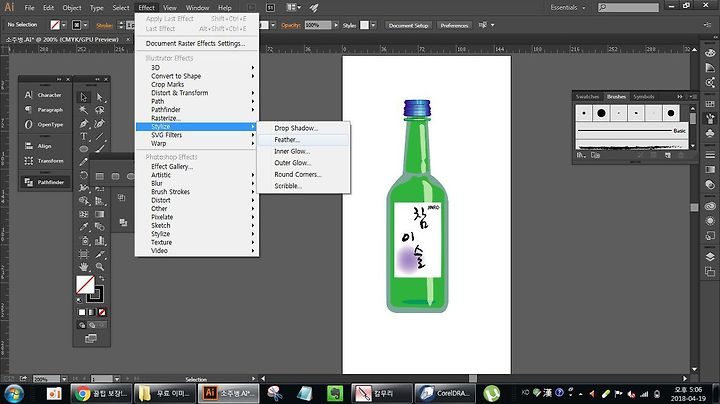
Task: Select the Rotate tool
Action: pos(84,175)
